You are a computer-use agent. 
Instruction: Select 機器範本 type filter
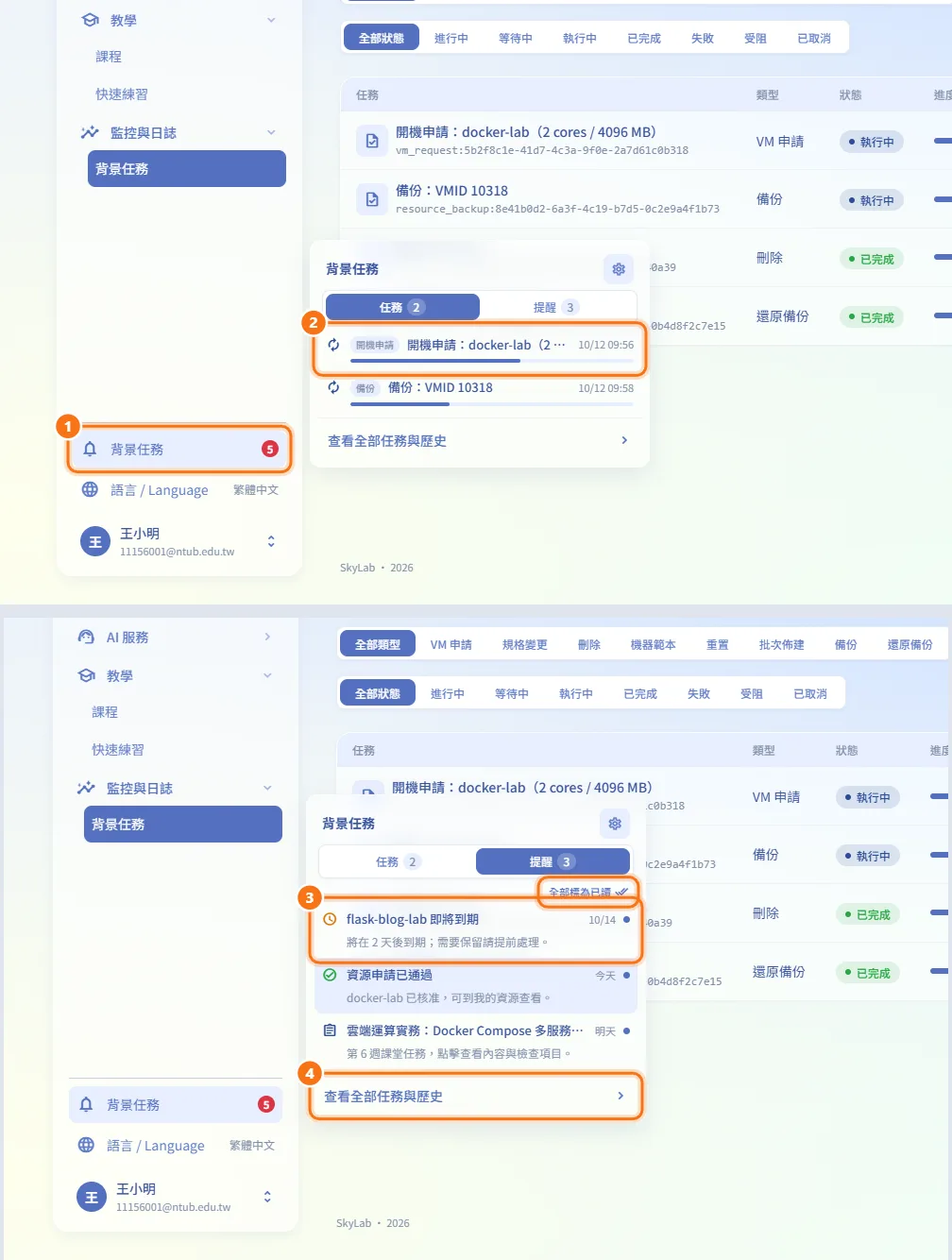coord(654,644)
